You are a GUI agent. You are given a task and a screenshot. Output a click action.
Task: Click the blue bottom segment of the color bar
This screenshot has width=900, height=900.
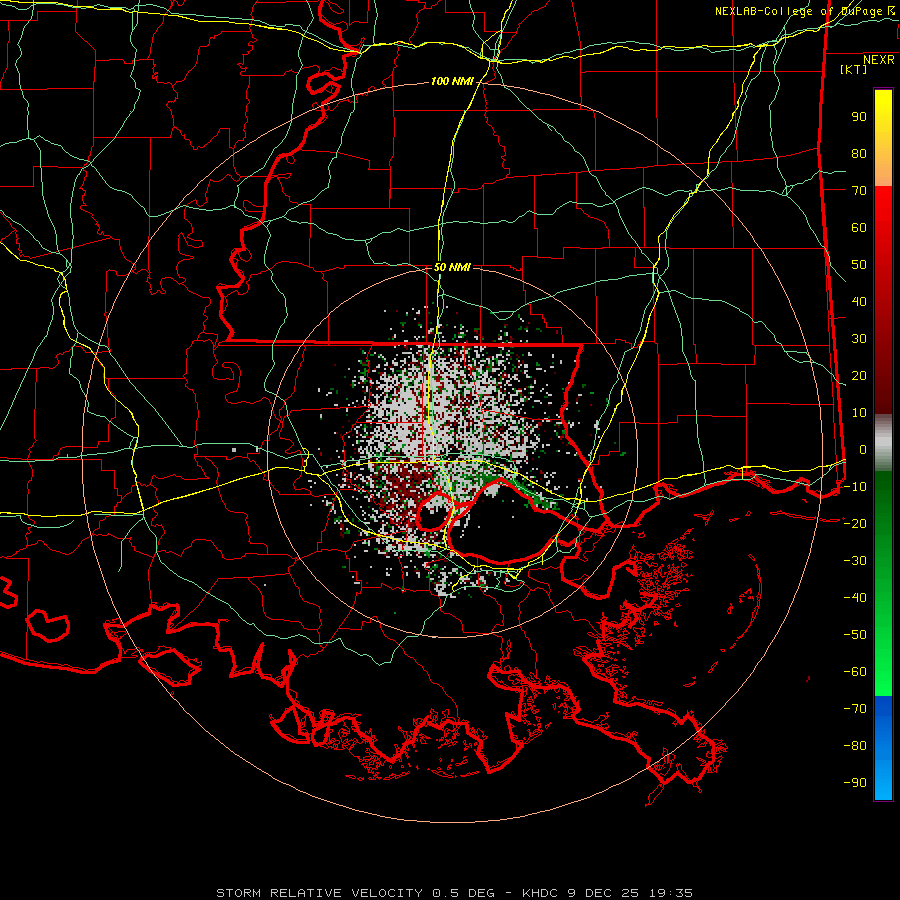pyautogui.click(x=883, y=748)
